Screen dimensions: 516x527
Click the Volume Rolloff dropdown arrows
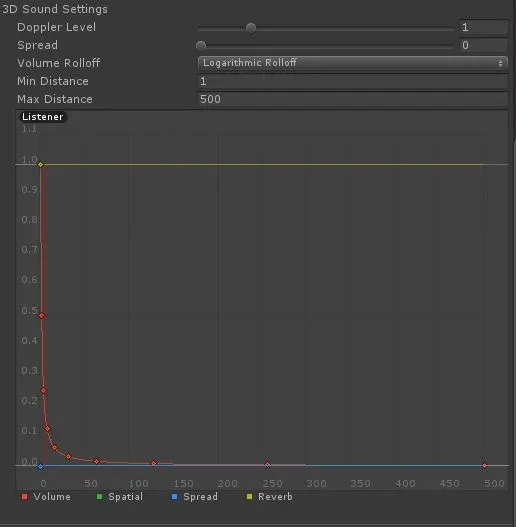[501, 64]
